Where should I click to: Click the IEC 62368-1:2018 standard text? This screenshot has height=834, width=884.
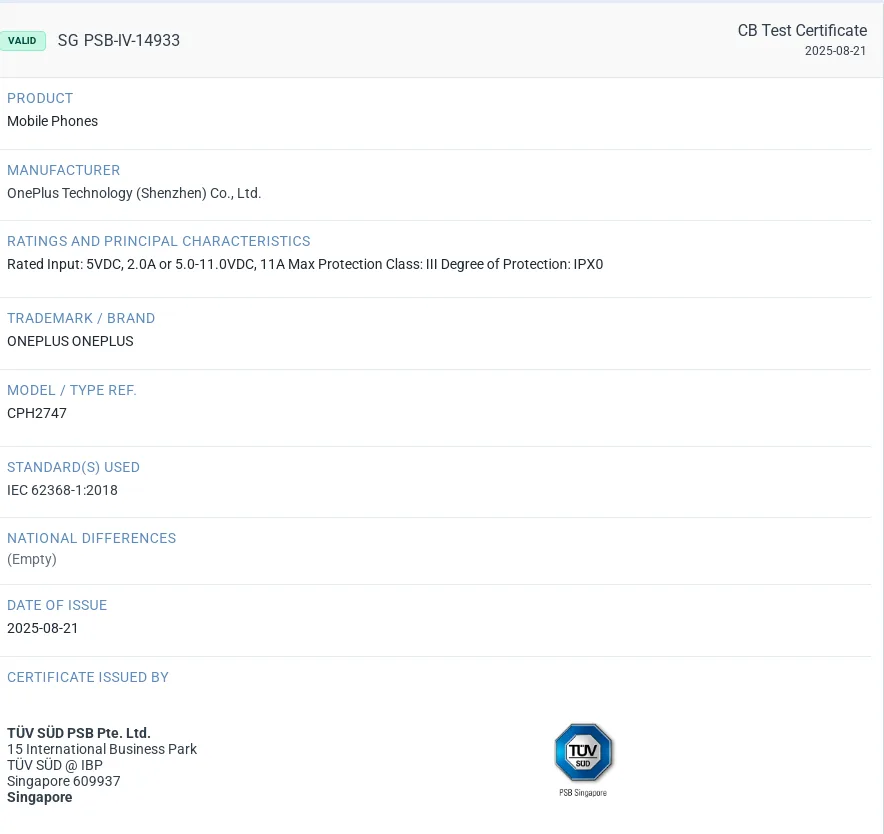click(x=61, y=490)
